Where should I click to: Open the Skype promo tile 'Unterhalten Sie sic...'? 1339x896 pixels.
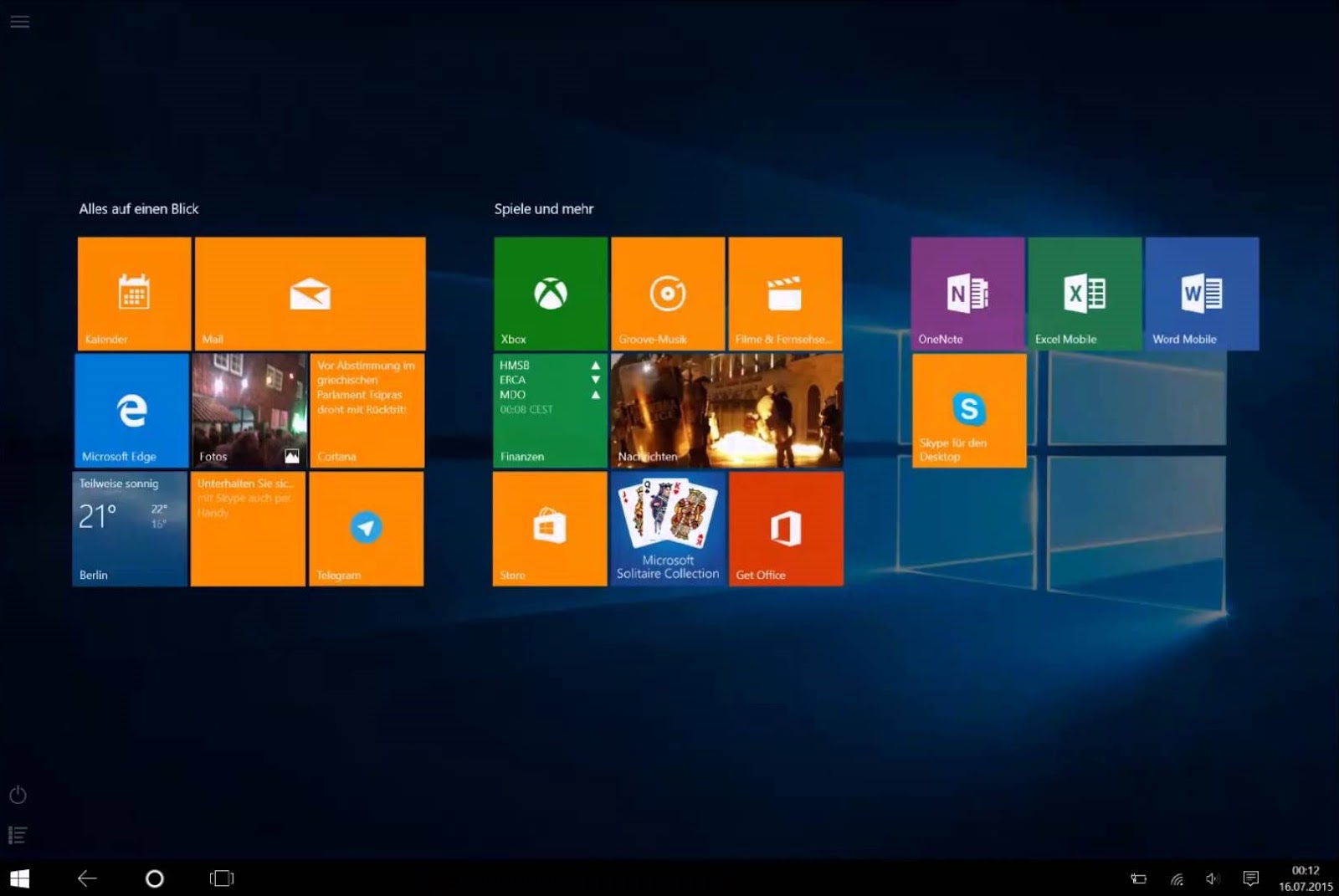[248, 529]
